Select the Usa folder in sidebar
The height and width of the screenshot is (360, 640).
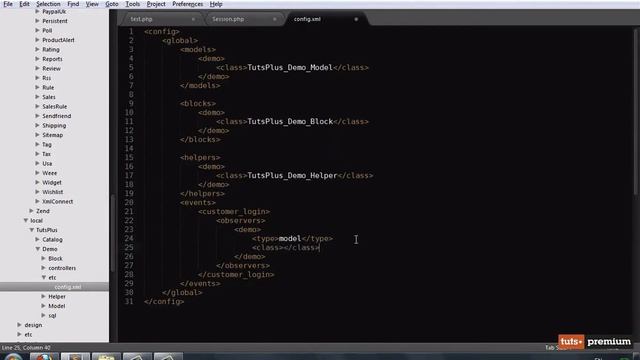pyautogui.click(x=47, y=163)
